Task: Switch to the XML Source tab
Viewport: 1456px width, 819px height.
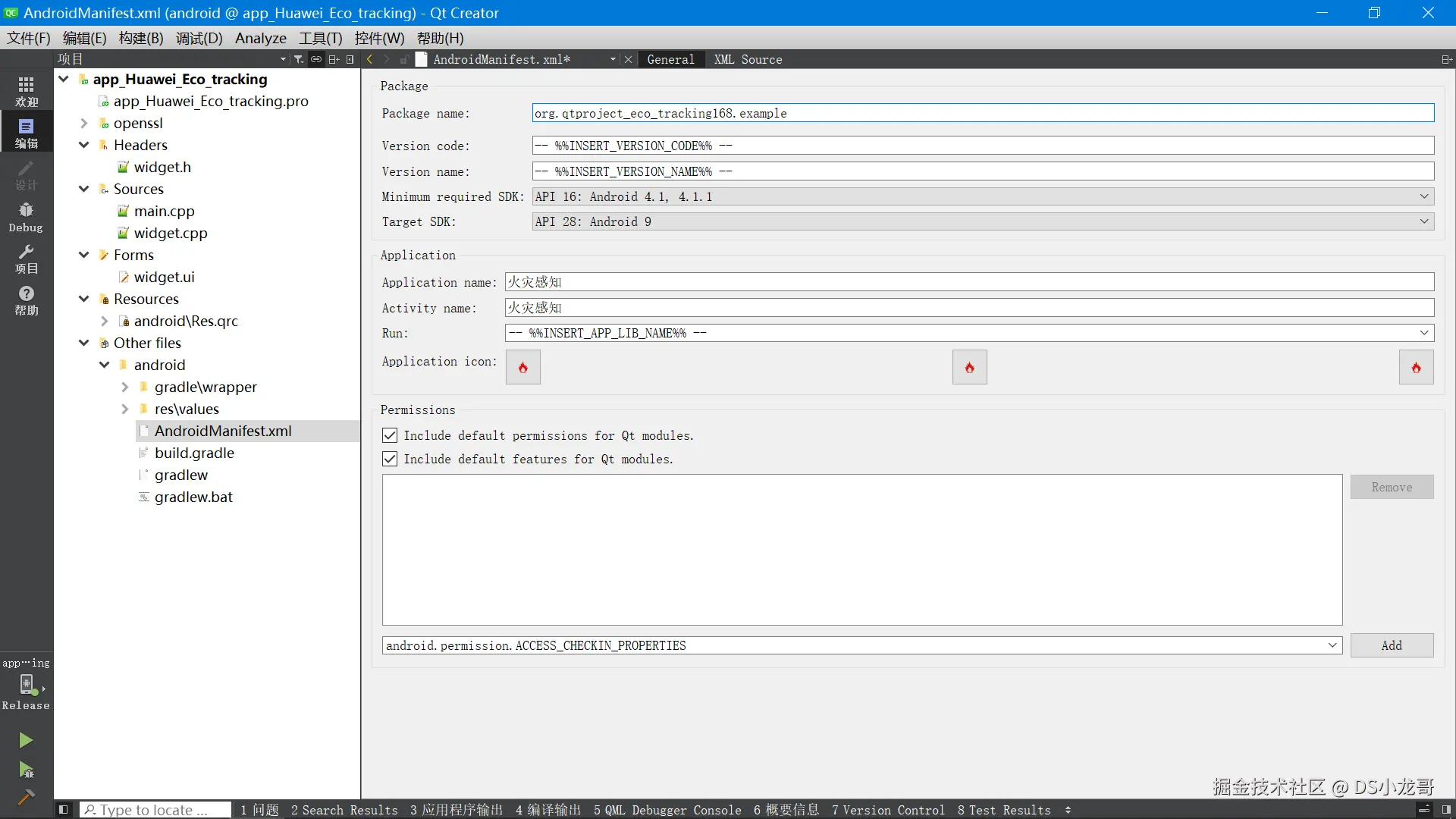Action: [748, 59]
